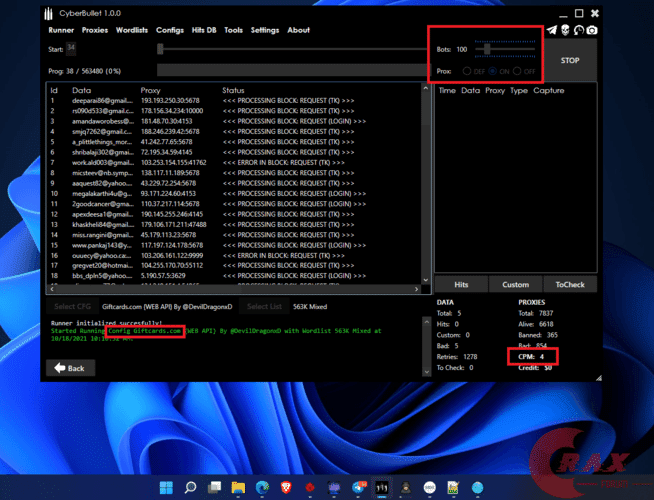Open the hooded-figure taskbar app

click(x=405, y=487)
